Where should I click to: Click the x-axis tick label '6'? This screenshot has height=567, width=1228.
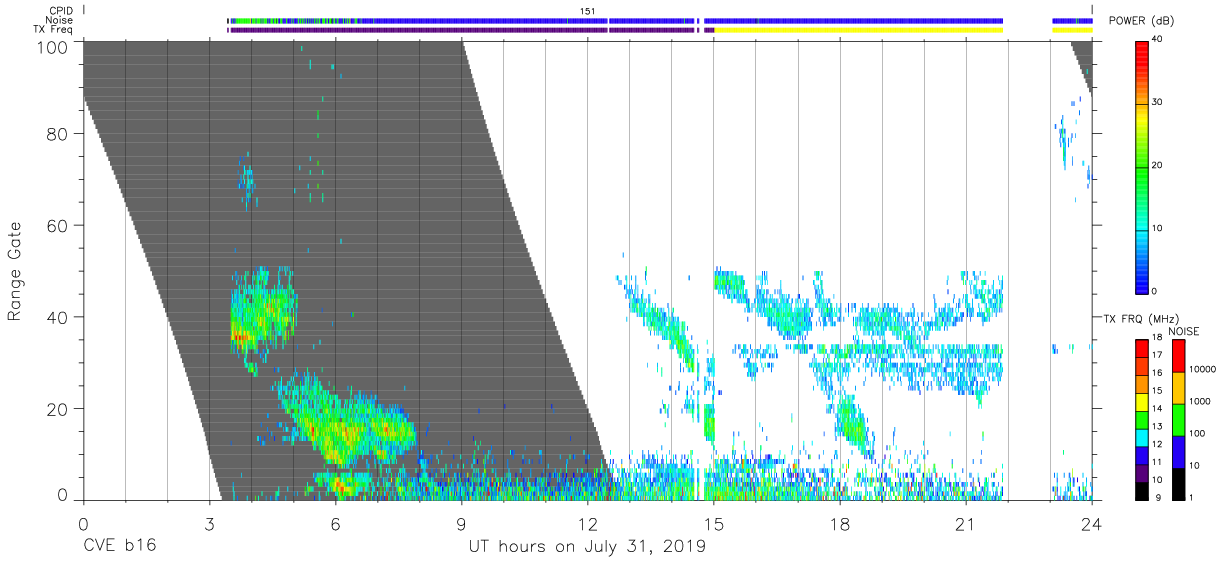[x=335, y=523]
